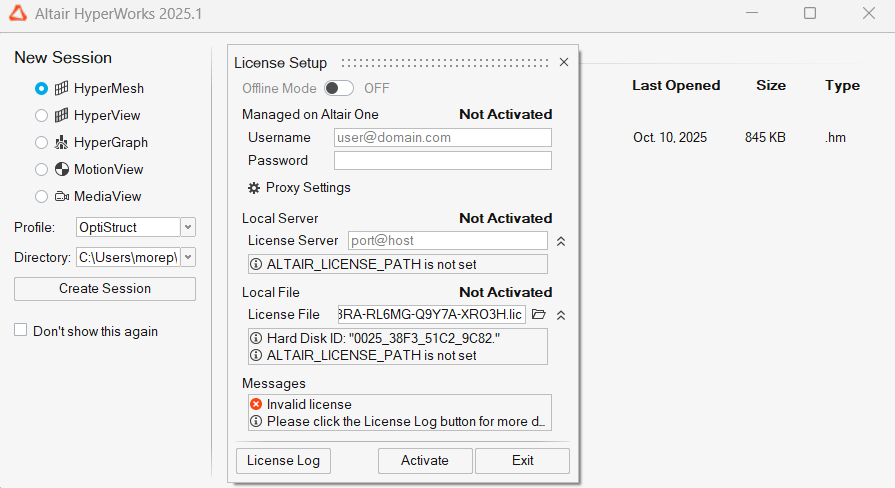Click the Directory path field
895x488 pixels.
(x=128, y=257)
